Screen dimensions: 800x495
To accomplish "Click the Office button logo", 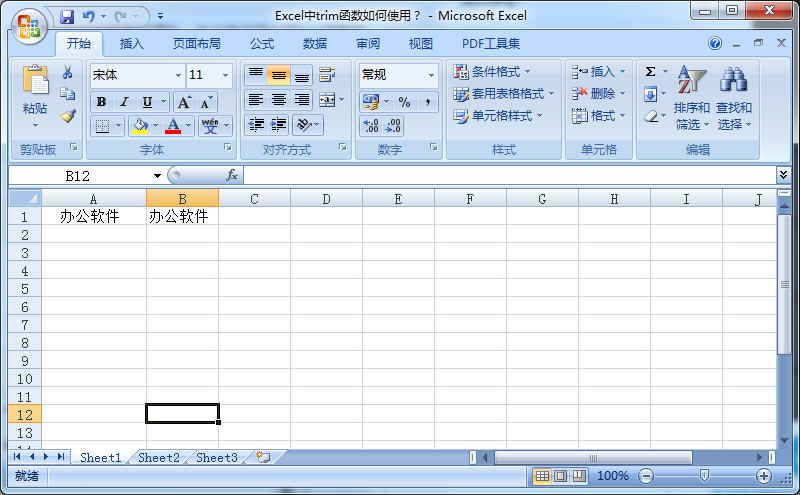I will click(29, 27).
